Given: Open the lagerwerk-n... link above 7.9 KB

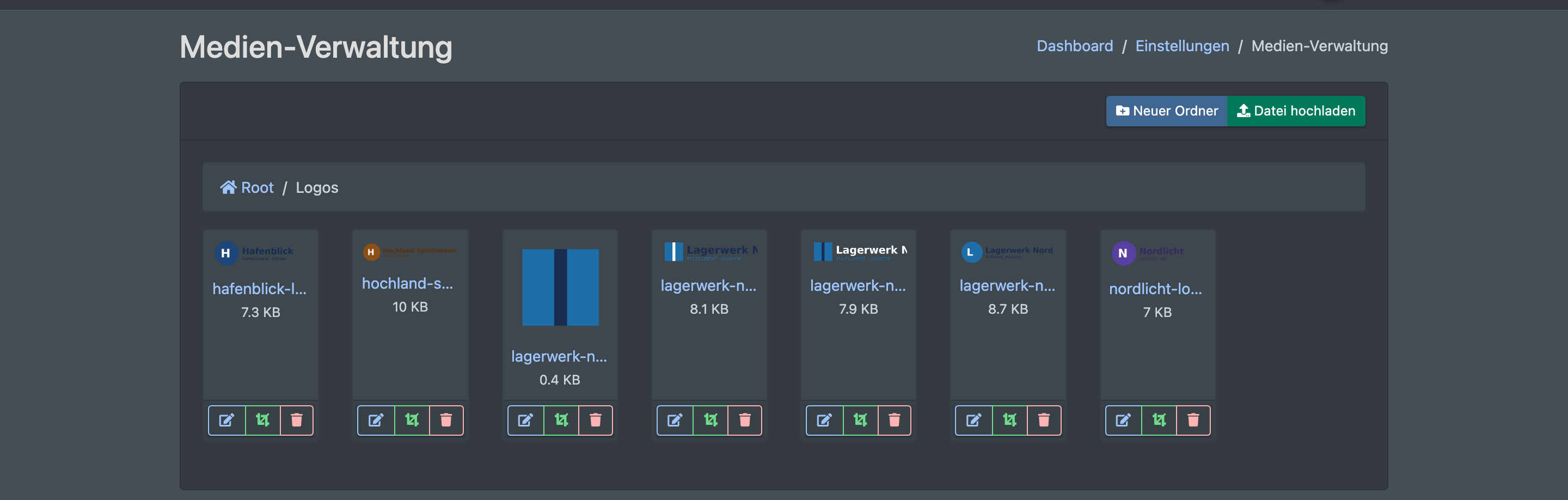Looking at the screenshot, I should click(857, 285).
